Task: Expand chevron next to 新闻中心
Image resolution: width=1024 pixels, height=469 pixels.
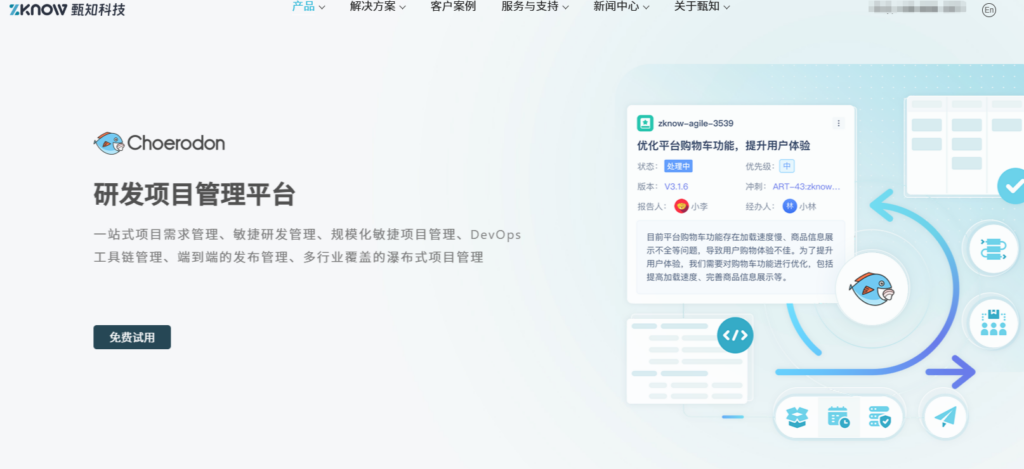Action: 645,7
